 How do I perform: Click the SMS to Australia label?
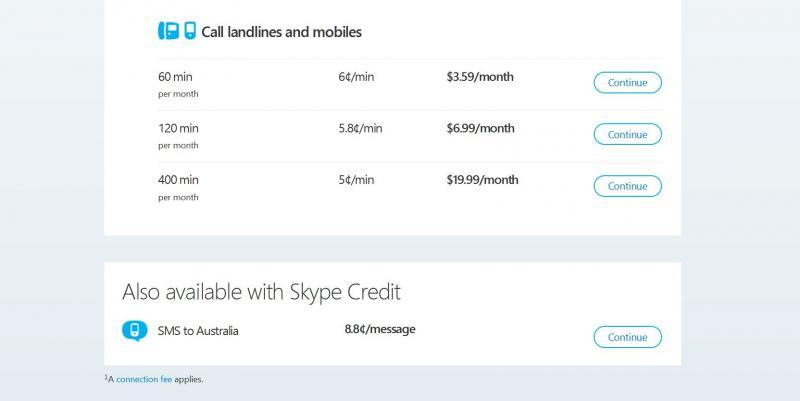click(x=198, y=331)
